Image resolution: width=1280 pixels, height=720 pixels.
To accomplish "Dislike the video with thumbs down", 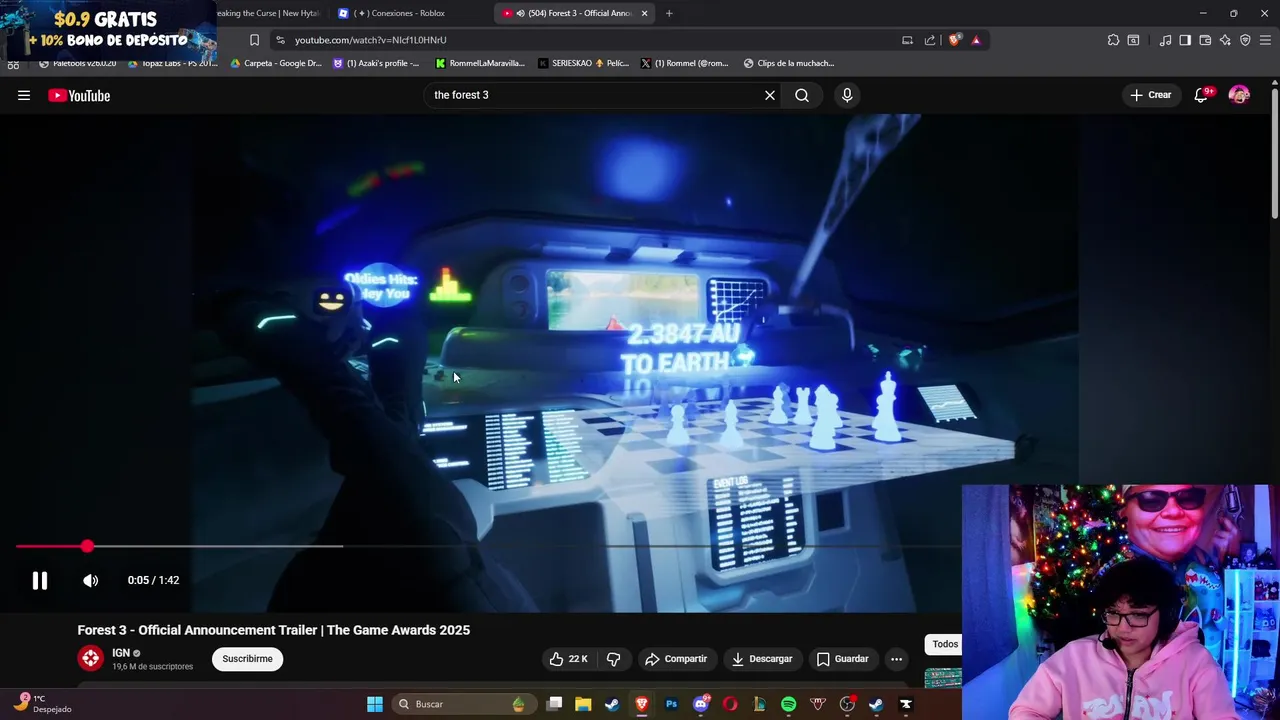I will [614, 659].
